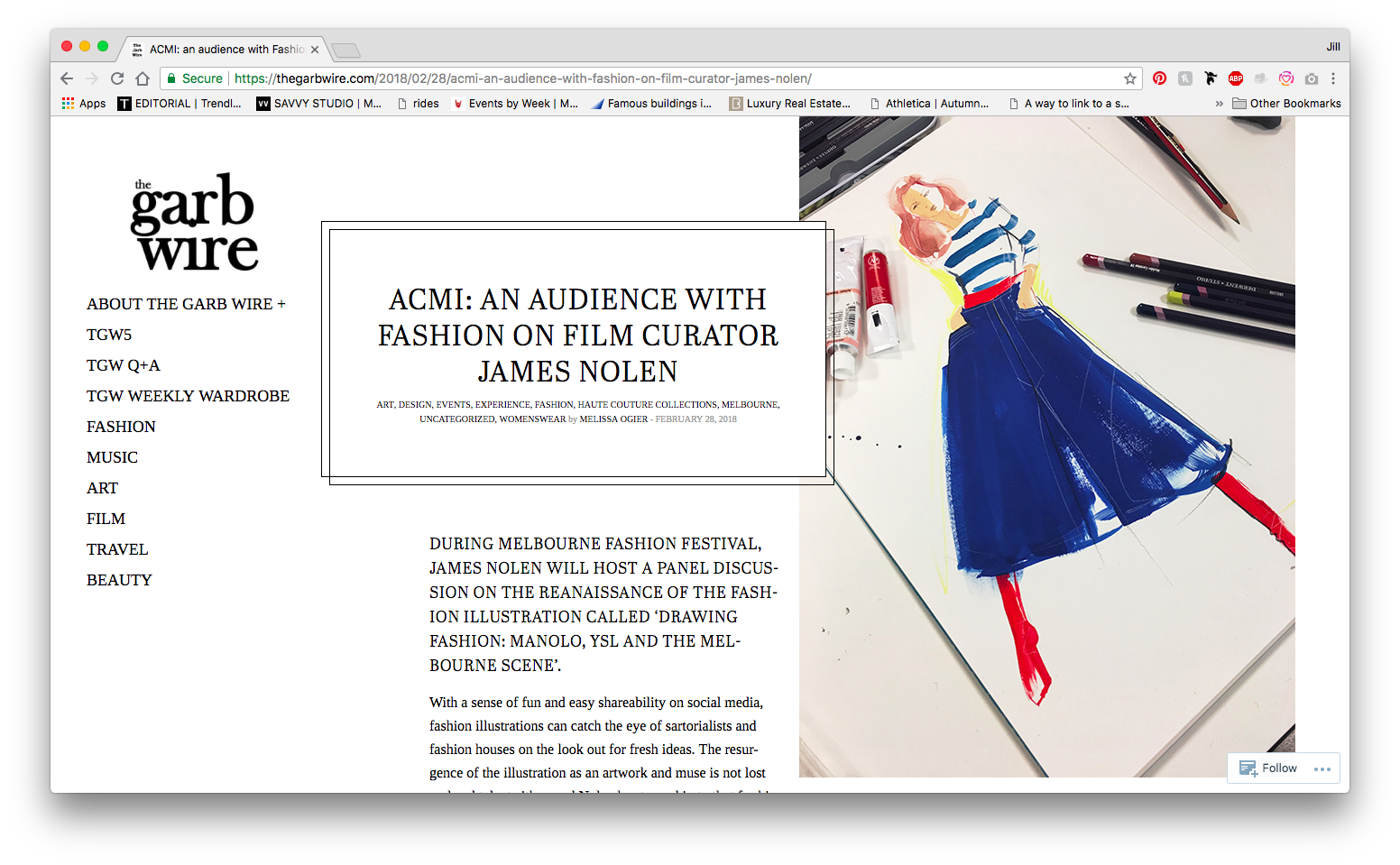Open the HAUTE COUTURE COLLECTIONS category link
This screenshot has height=865, width=1400.
[x=648, y=405]
